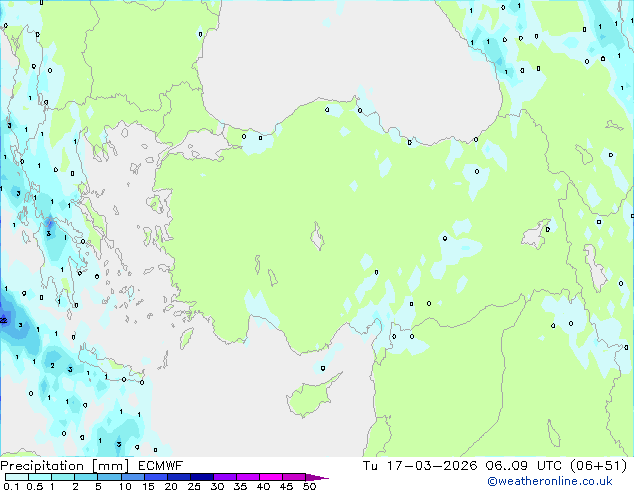Click the 45–50 mm legend color swatch
634x490 pixels.
pyautogui.click(x=294, y=477)
